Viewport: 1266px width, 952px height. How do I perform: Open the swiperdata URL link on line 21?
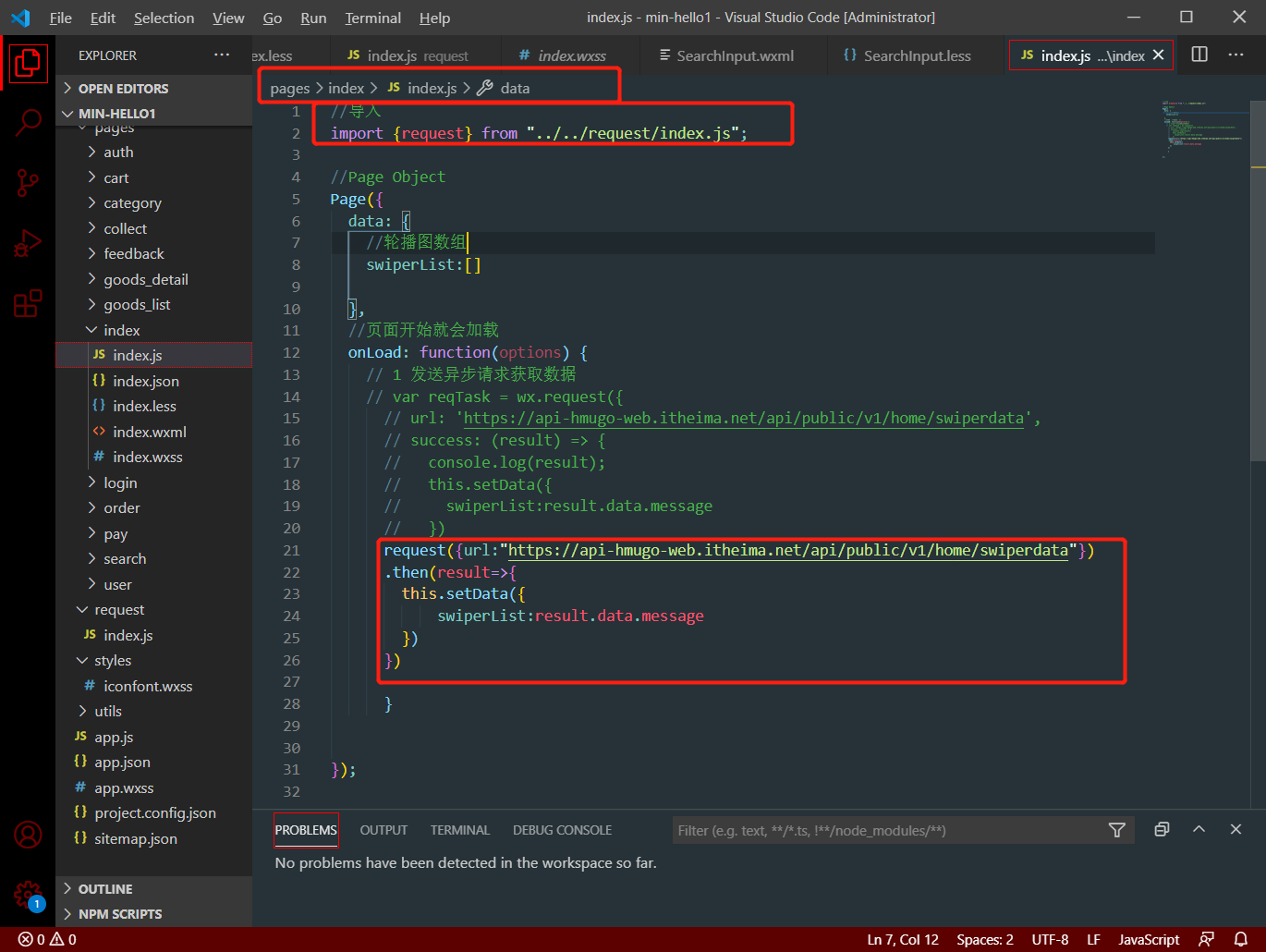tap(788, 550)
